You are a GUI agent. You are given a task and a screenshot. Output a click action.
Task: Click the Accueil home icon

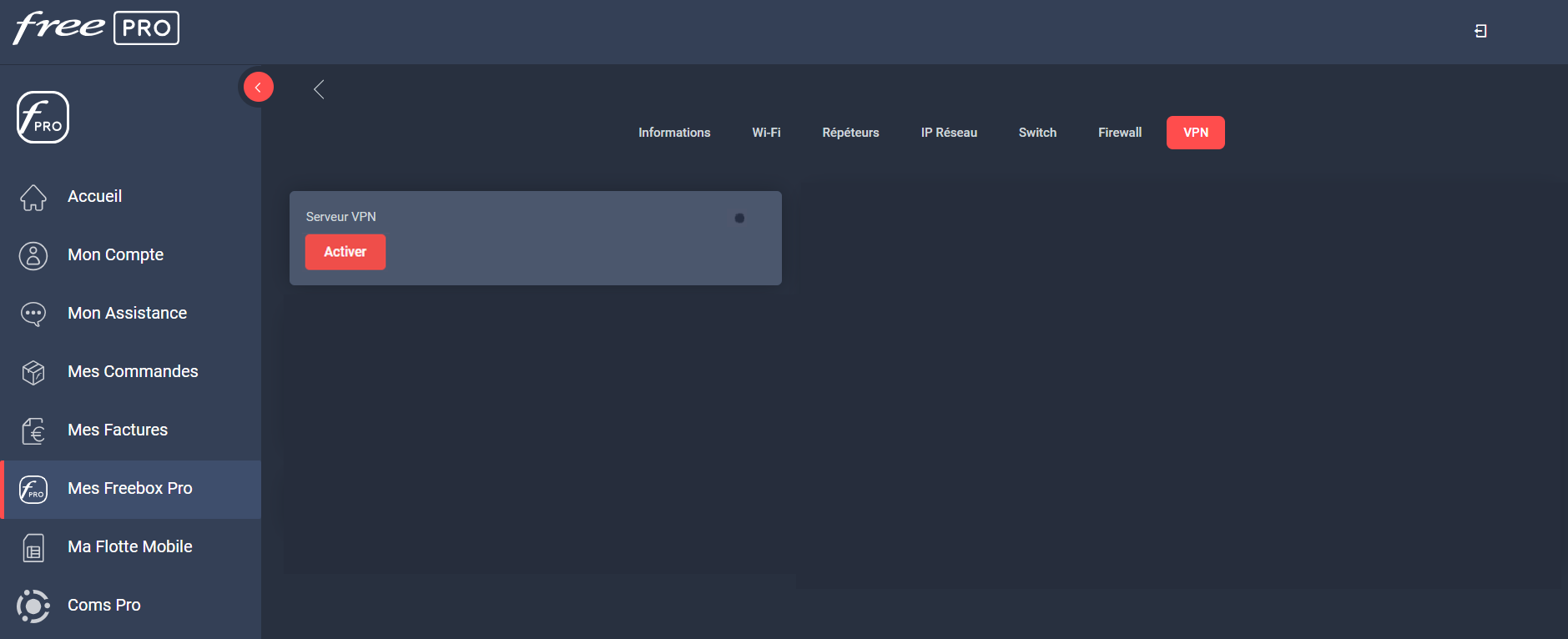point(33,197)
